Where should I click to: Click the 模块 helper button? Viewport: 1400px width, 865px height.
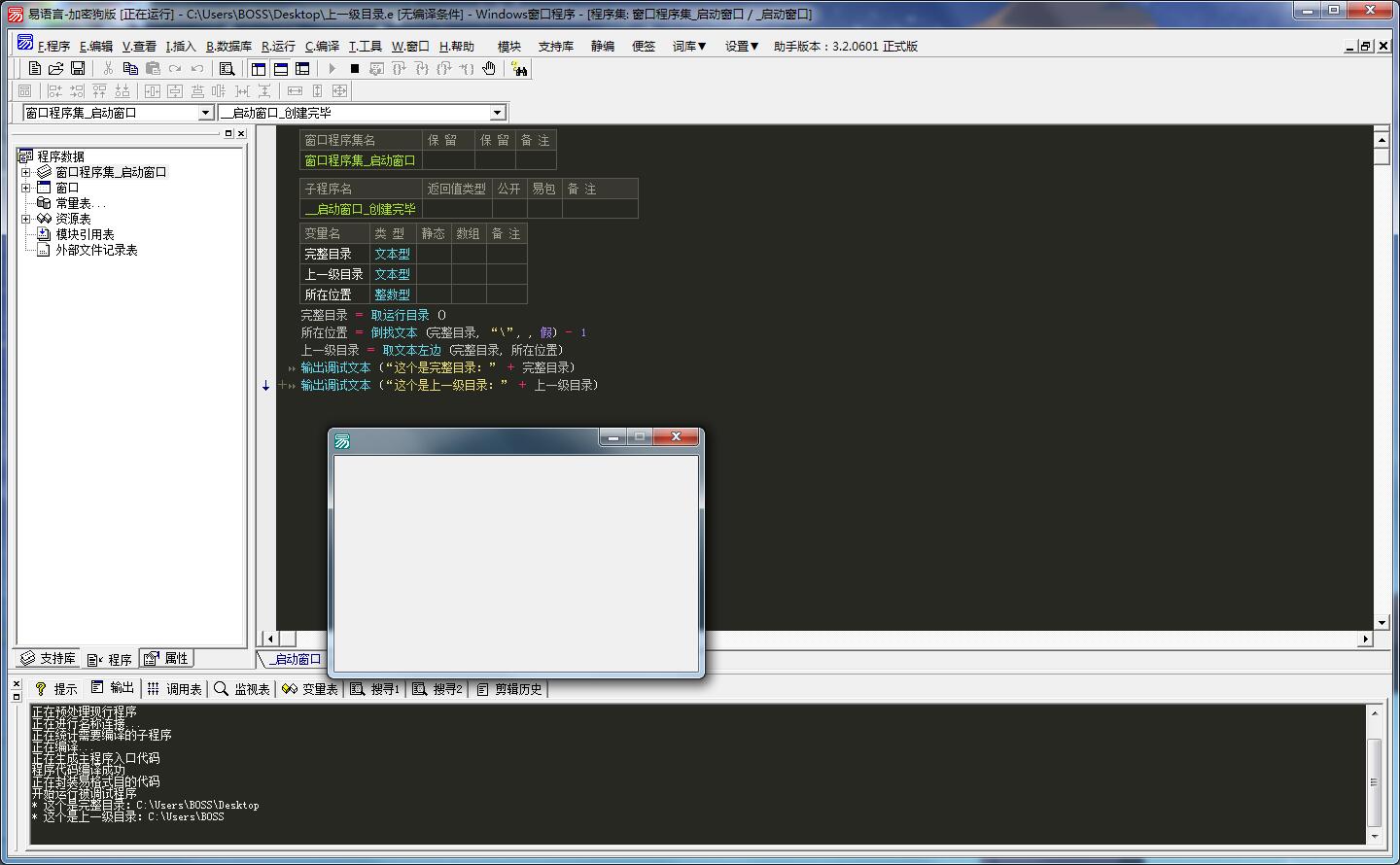(509, 46)
